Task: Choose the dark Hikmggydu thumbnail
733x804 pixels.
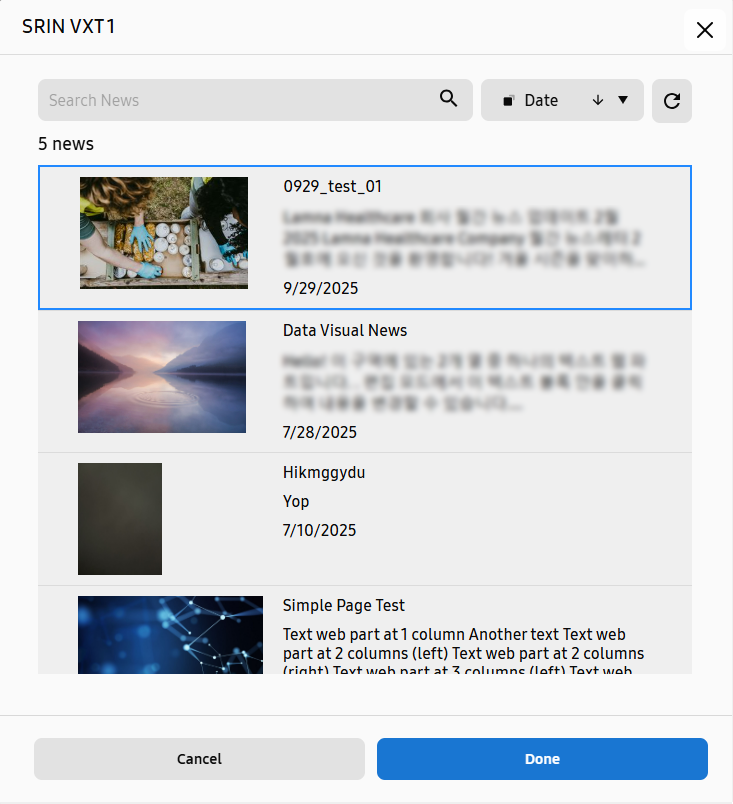Action: (120, 519)
